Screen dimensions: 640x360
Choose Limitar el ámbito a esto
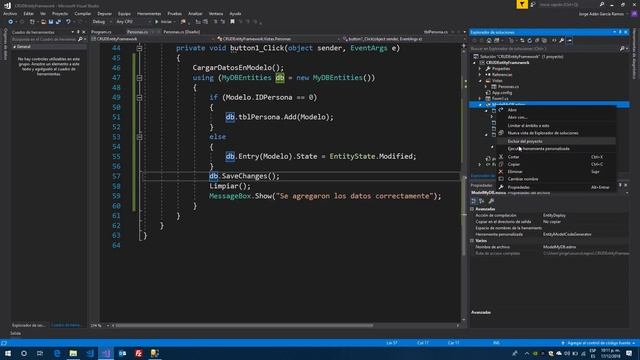coord(556,126)
